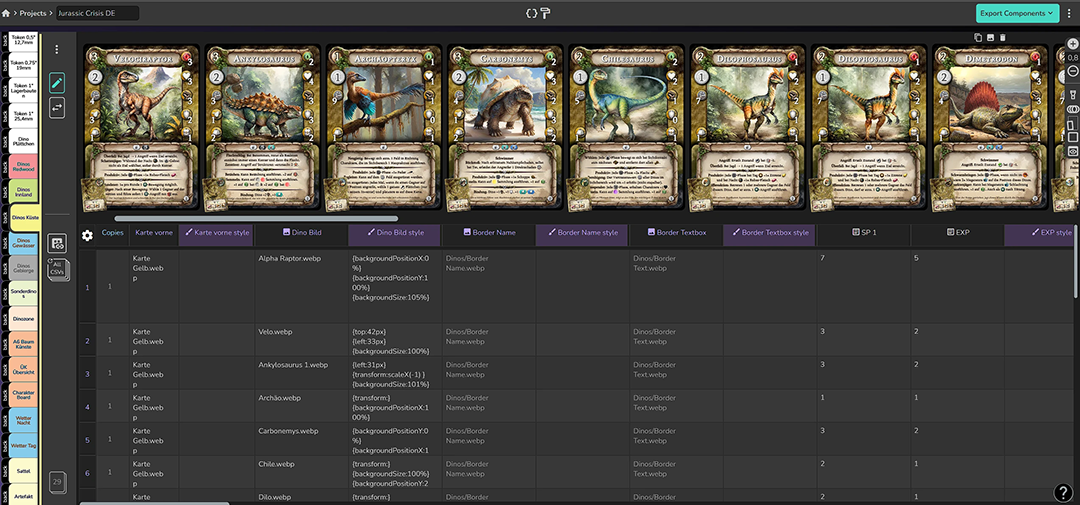Click the Dino Bild column header
This screenshot has height=505, width=1080.
point(302,233)
